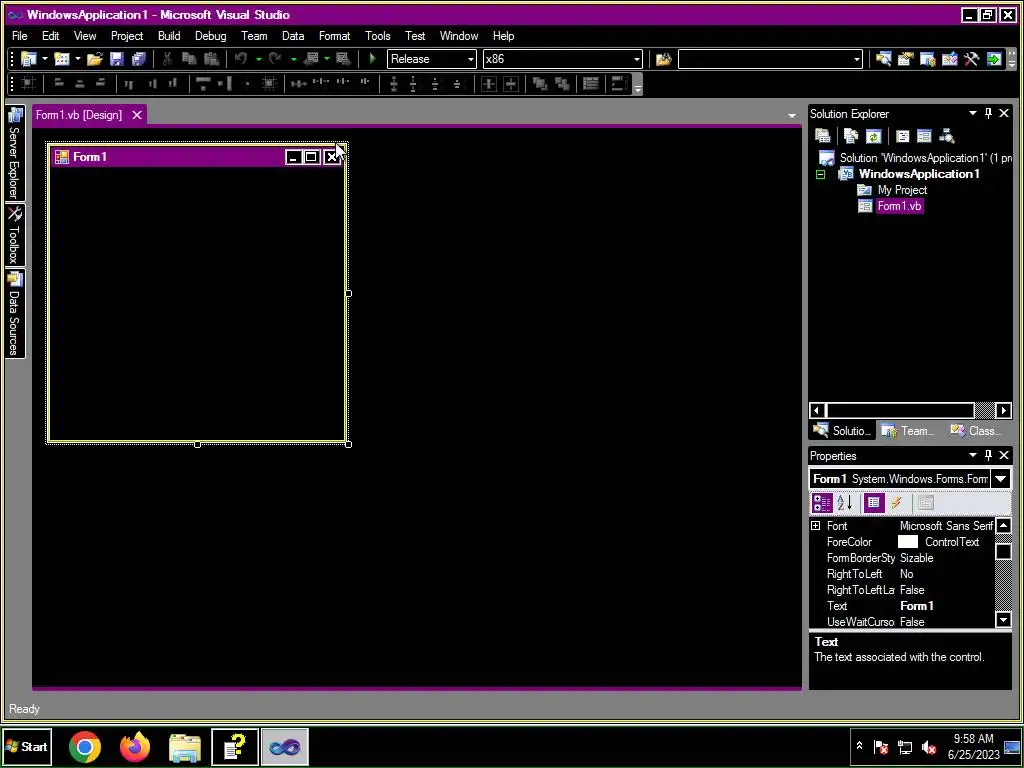Open the Tools menu

377,36
